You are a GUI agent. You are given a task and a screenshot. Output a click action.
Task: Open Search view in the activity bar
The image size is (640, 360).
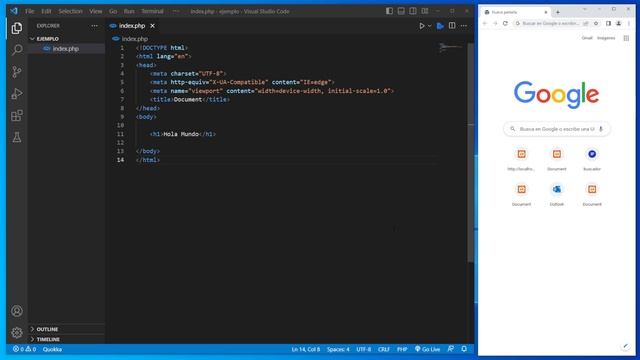coord(17,50)
